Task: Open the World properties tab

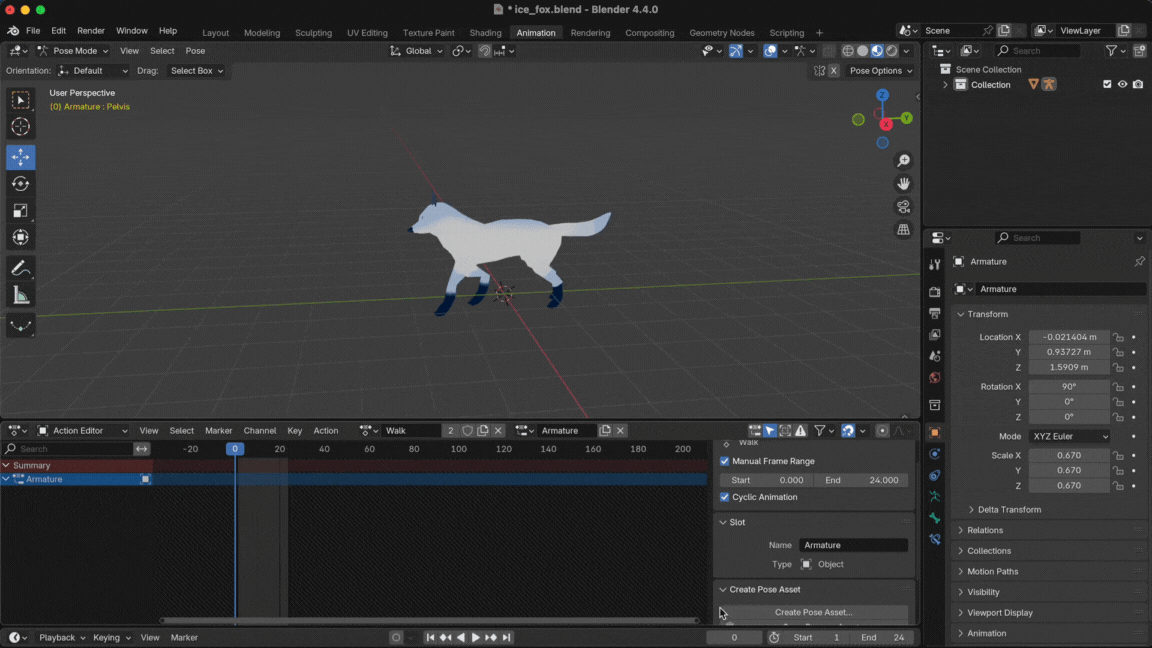Action: pos(935,378)
